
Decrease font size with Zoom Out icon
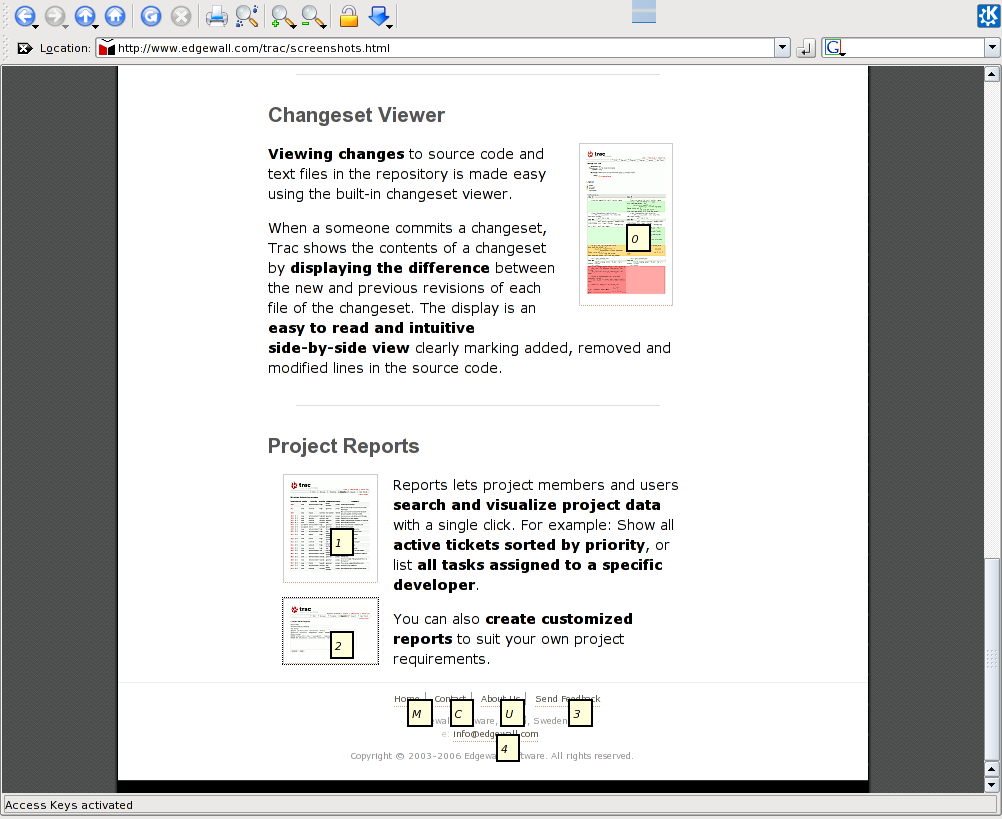coord(312,16)
